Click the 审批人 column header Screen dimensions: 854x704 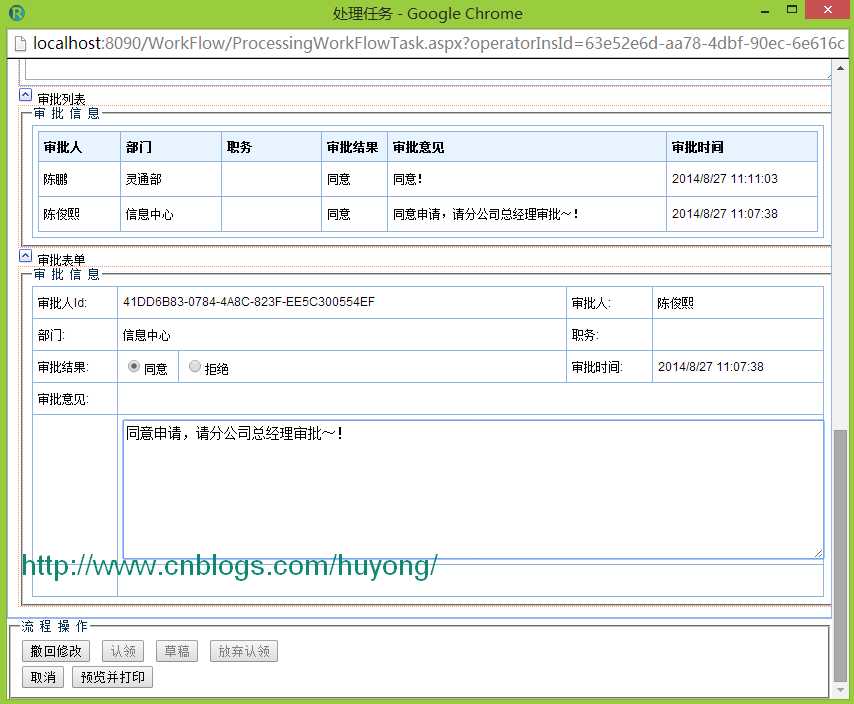[80, 147]
